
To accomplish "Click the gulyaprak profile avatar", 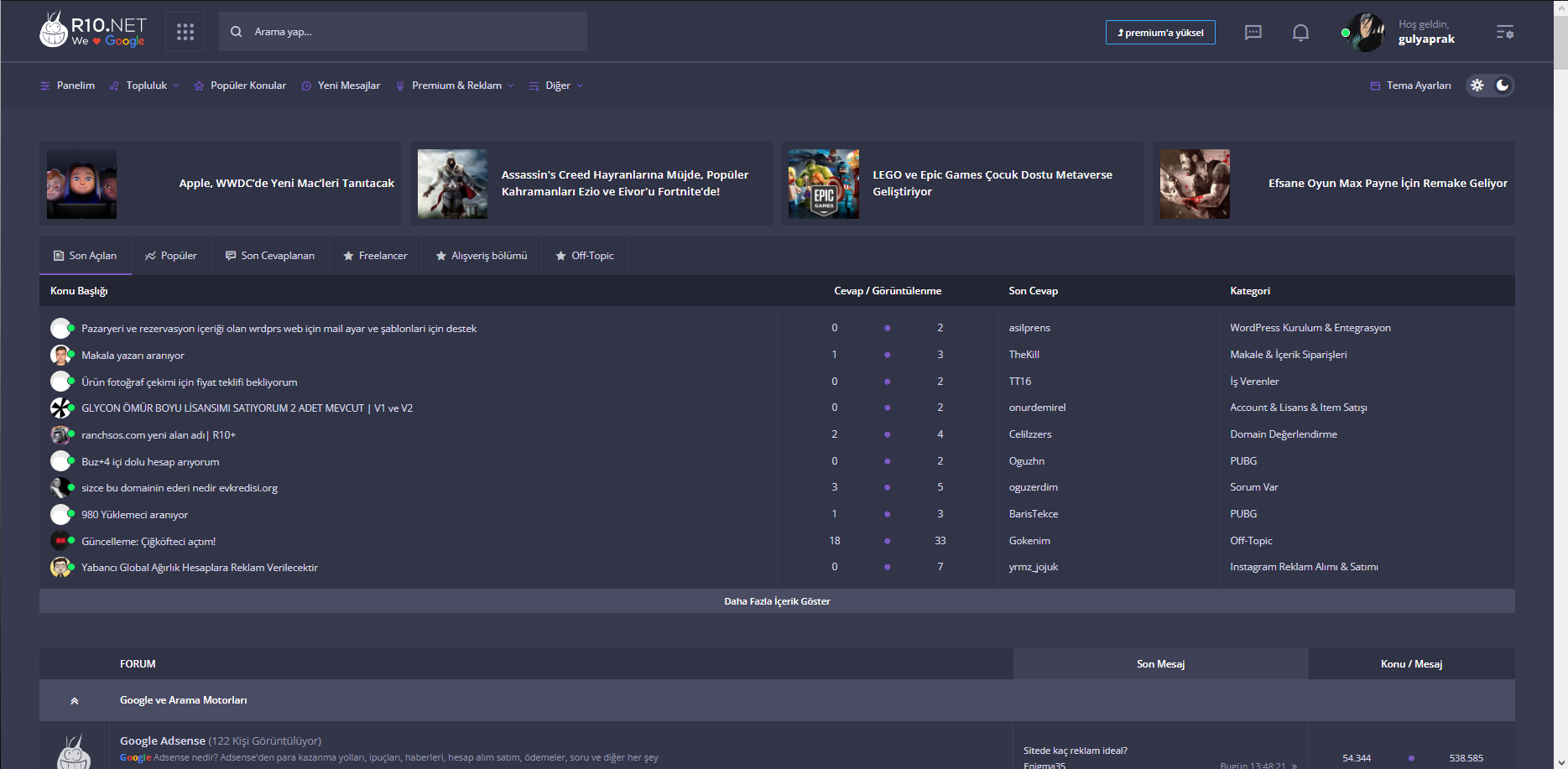I will tap(1366, 33).
